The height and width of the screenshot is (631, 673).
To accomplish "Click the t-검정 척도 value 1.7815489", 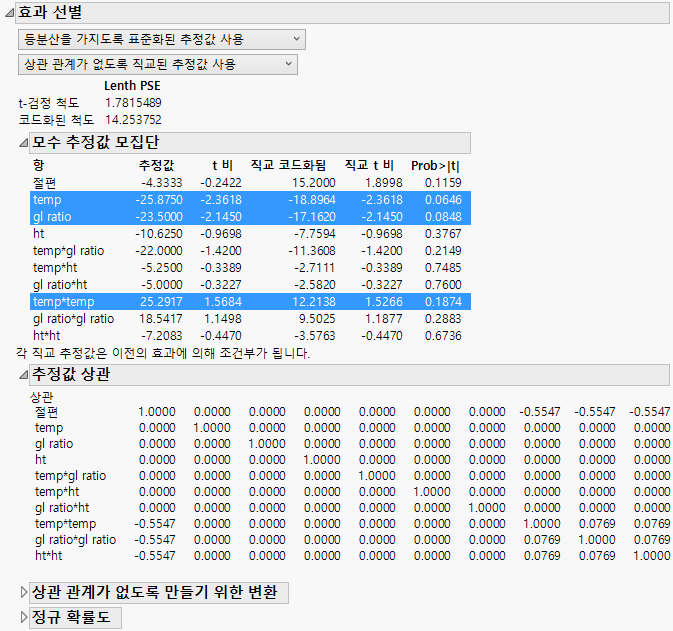I will (133, 103).
